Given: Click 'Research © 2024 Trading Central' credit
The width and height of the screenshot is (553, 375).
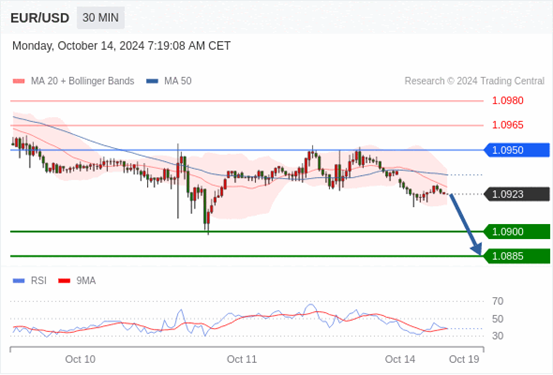Looking at the screenshot, I should tap(474, 81).
